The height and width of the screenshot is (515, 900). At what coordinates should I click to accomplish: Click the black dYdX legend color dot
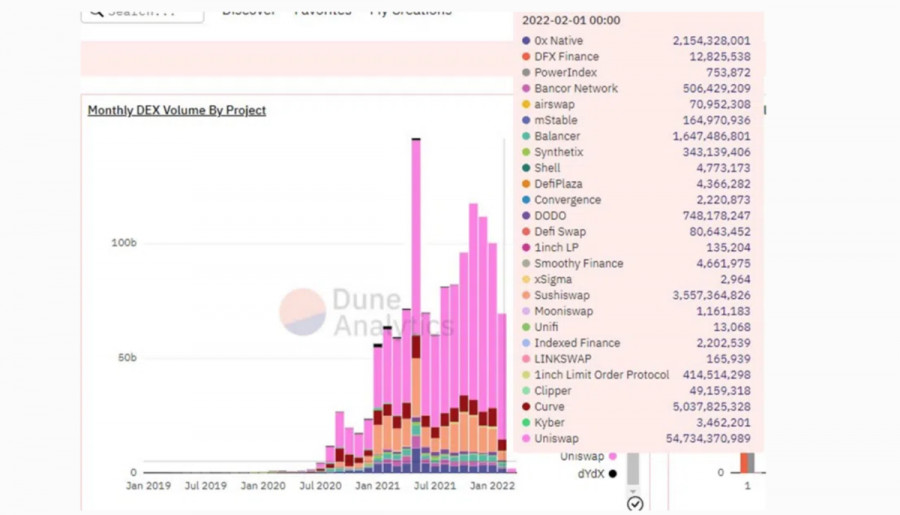(612, 474)
